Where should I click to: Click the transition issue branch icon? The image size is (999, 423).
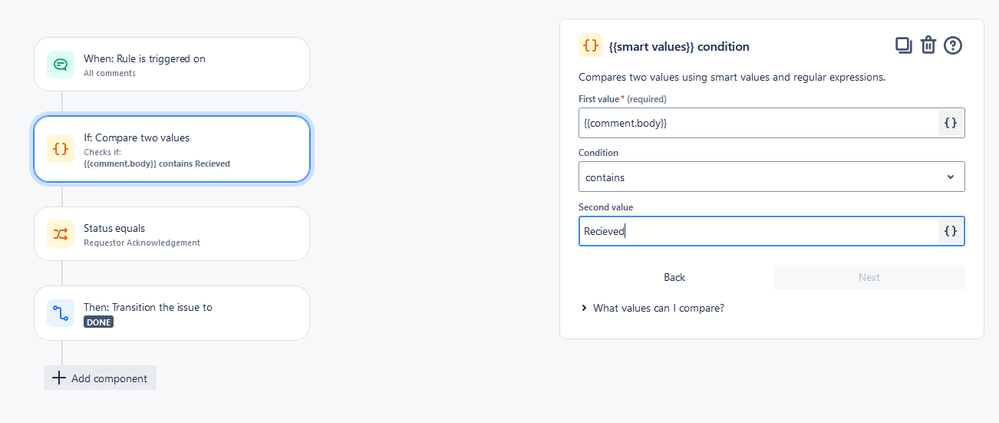tap(61, 313)
